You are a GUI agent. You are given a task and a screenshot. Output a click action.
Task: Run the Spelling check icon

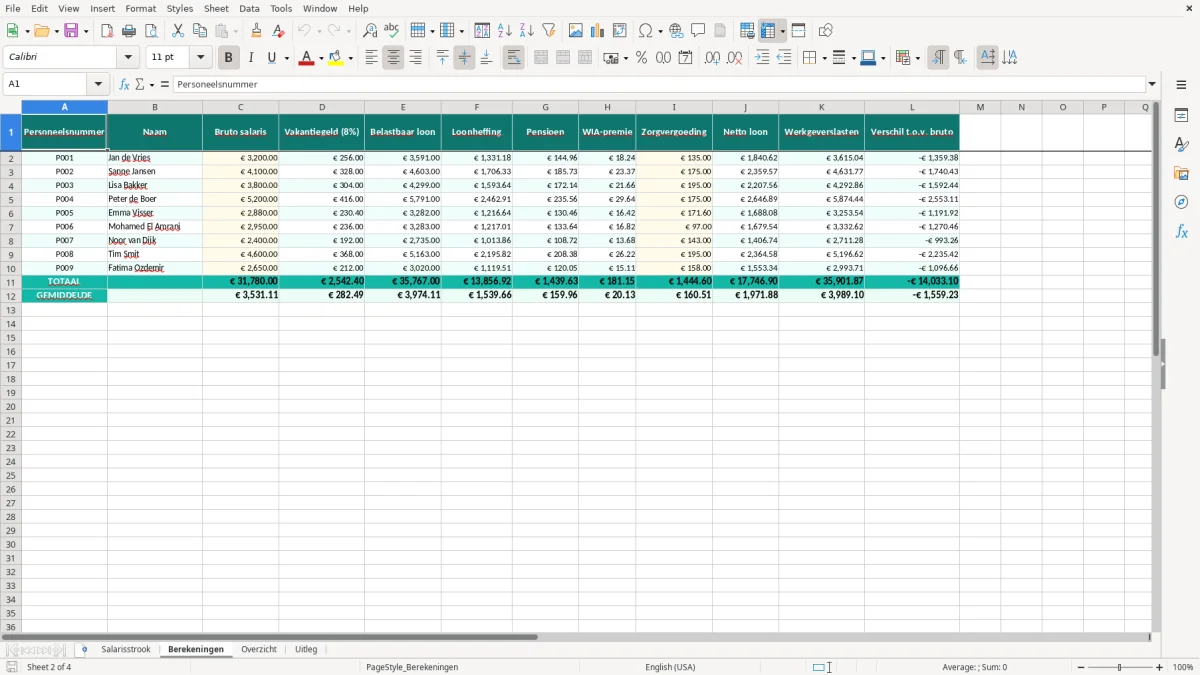pyautogui.click(x=391, y=31)
